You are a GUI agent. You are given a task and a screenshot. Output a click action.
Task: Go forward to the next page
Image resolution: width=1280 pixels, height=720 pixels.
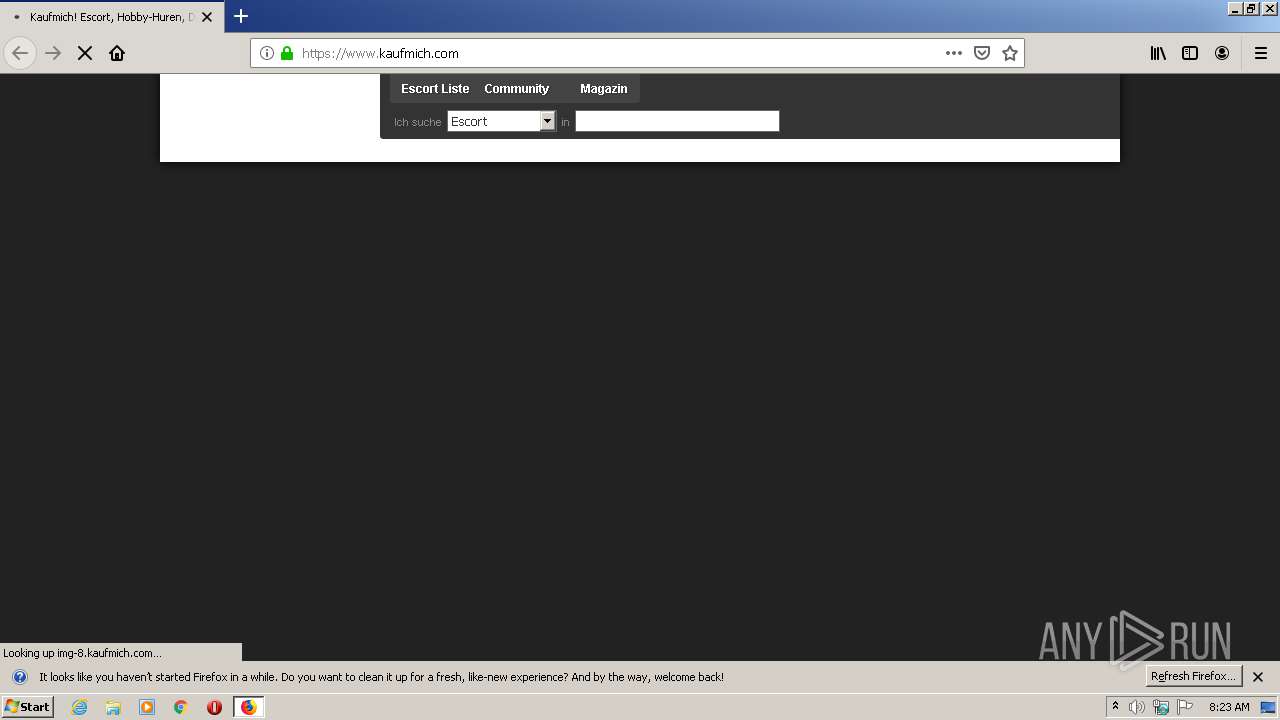pos(53,53)
